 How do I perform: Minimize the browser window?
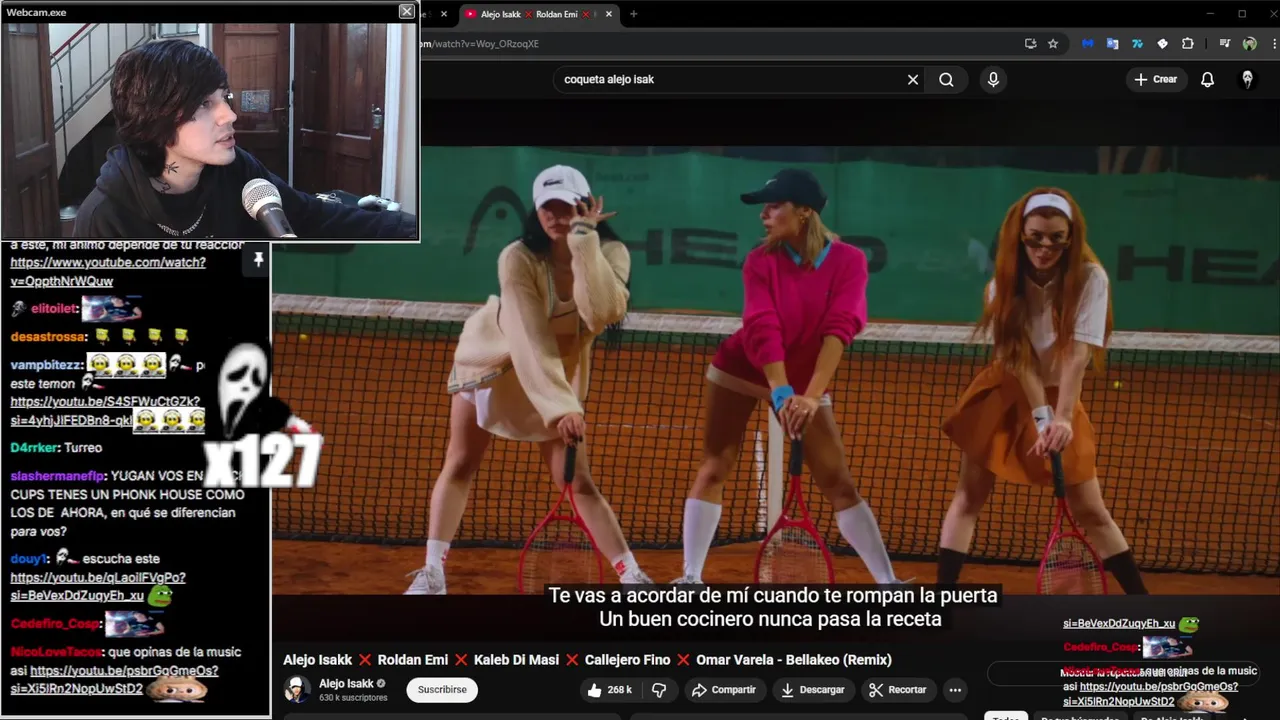click(1209, 14)
